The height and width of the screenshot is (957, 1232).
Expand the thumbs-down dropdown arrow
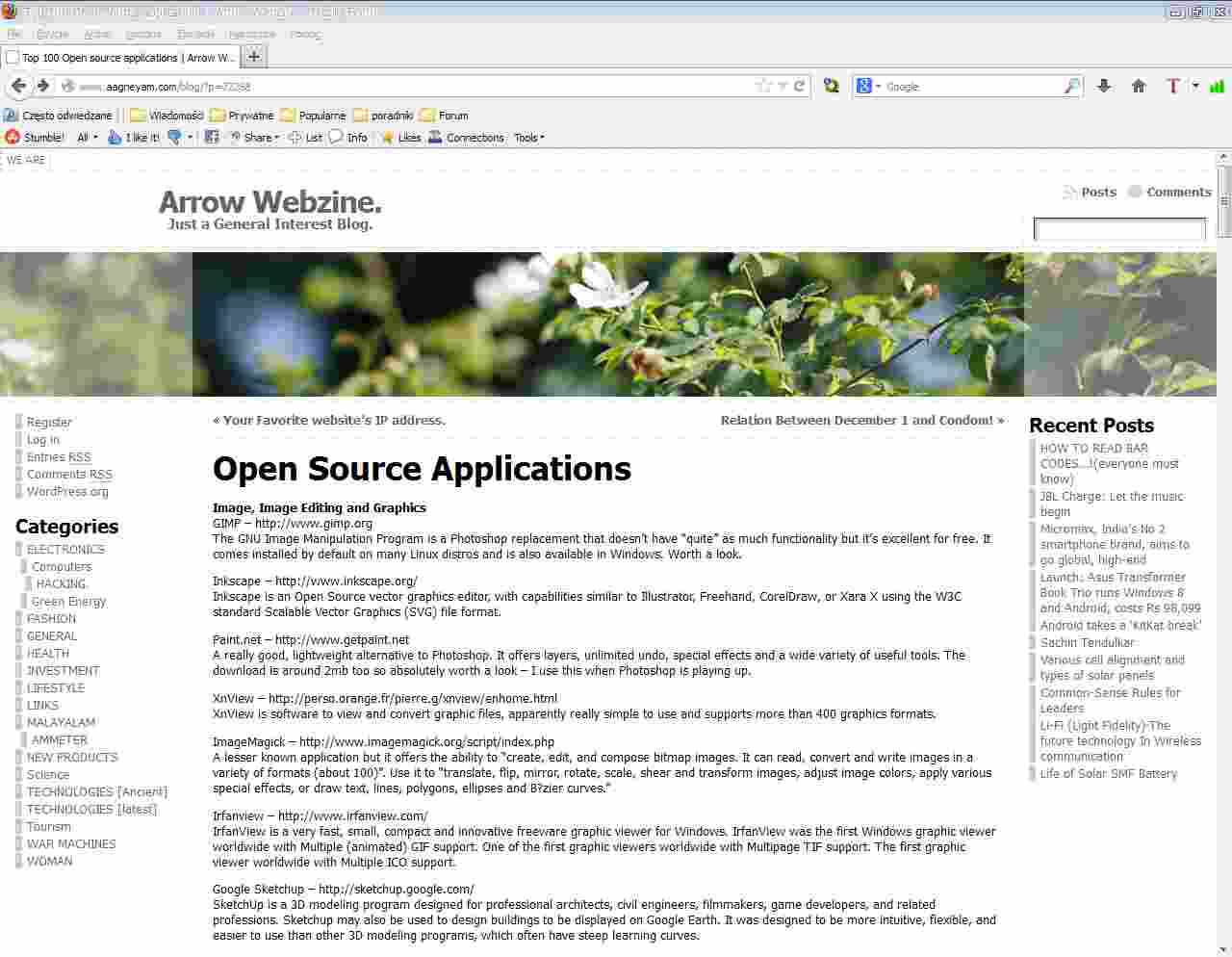(190, 138)
